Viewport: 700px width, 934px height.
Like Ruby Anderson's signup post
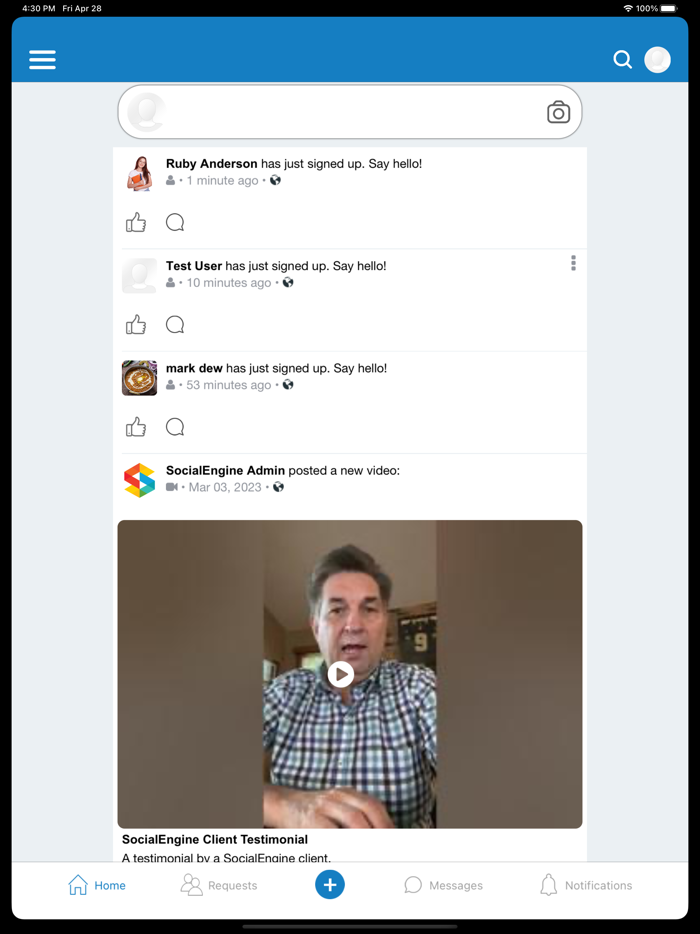tap(136, 222)
